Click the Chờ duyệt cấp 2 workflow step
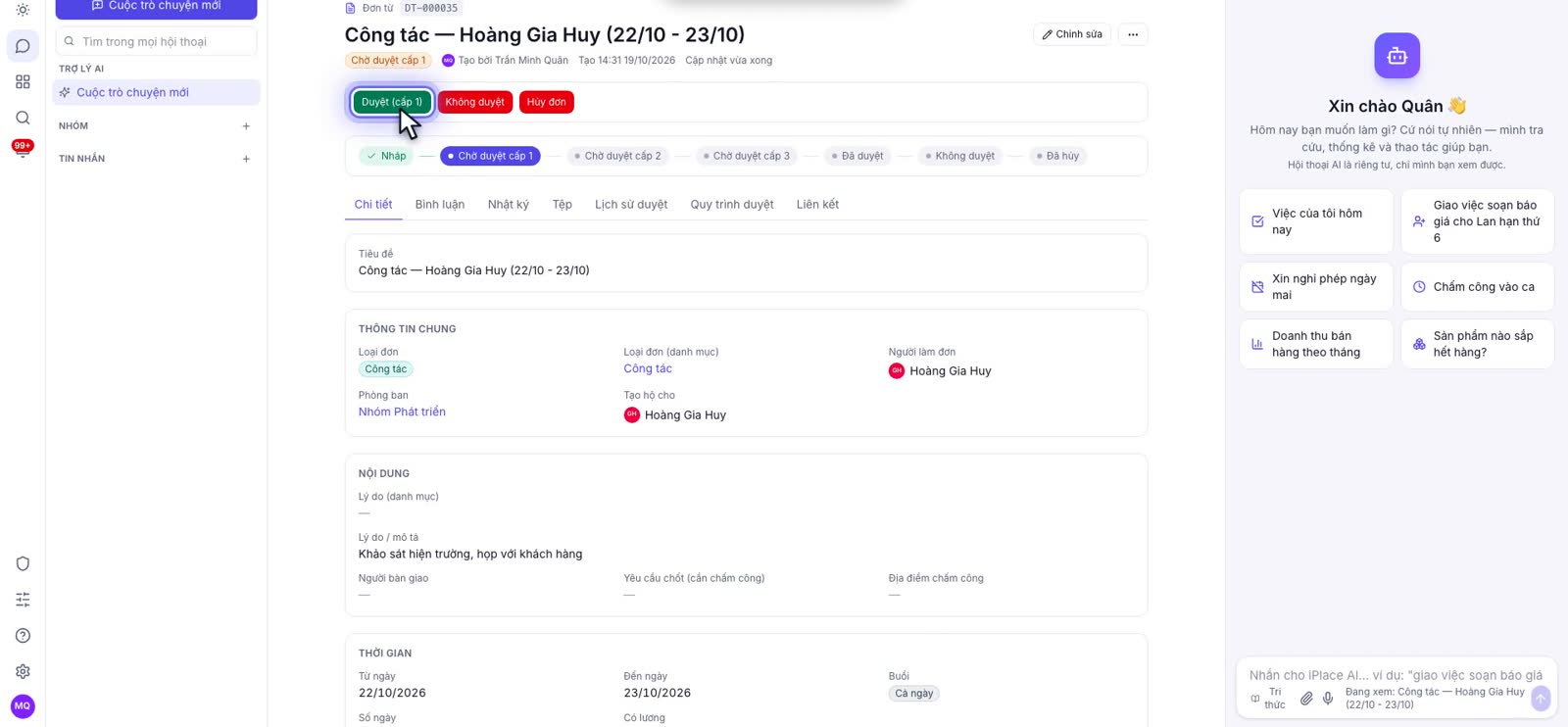This screenshot has height=727, width=1568. 617,156
